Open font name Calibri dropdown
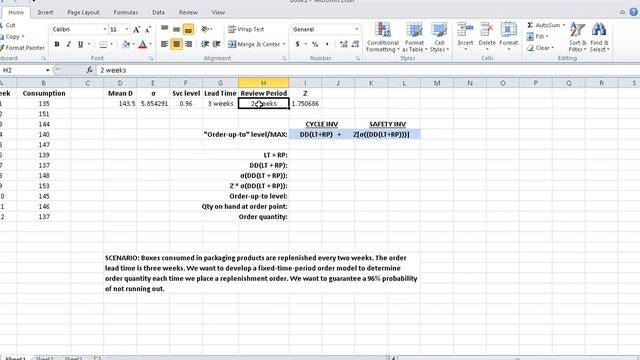The height and width of the screenshot is (360, 640). [x=104, y=29]
